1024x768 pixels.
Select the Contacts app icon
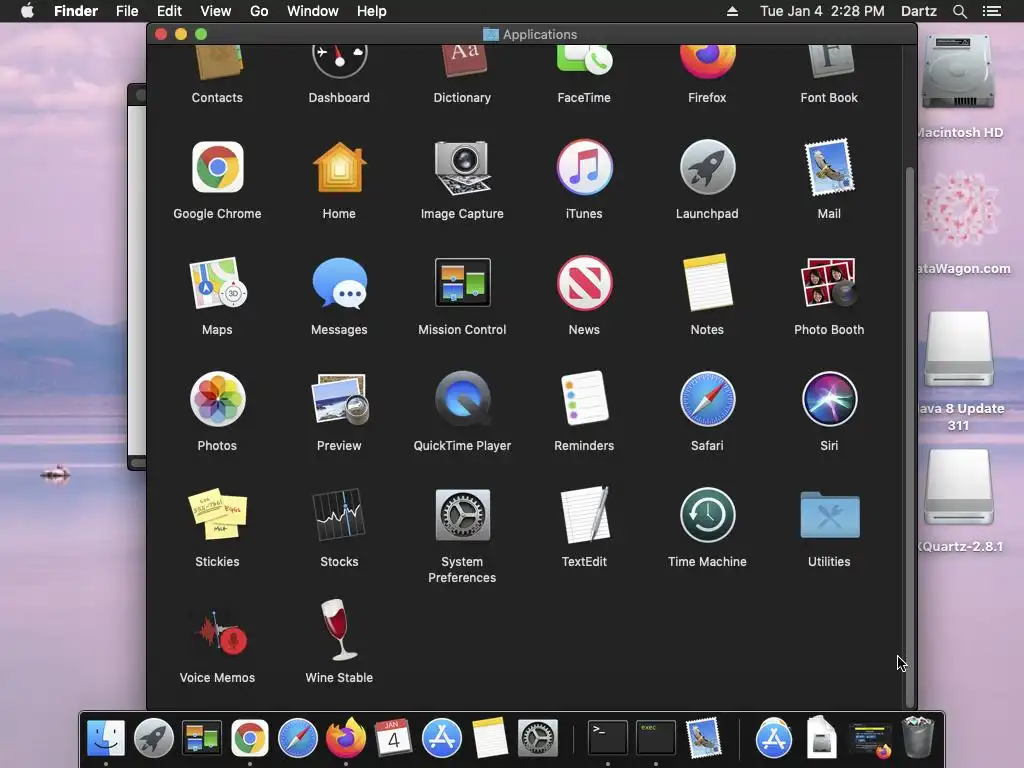pyautogui.click(x=217, y=62)
